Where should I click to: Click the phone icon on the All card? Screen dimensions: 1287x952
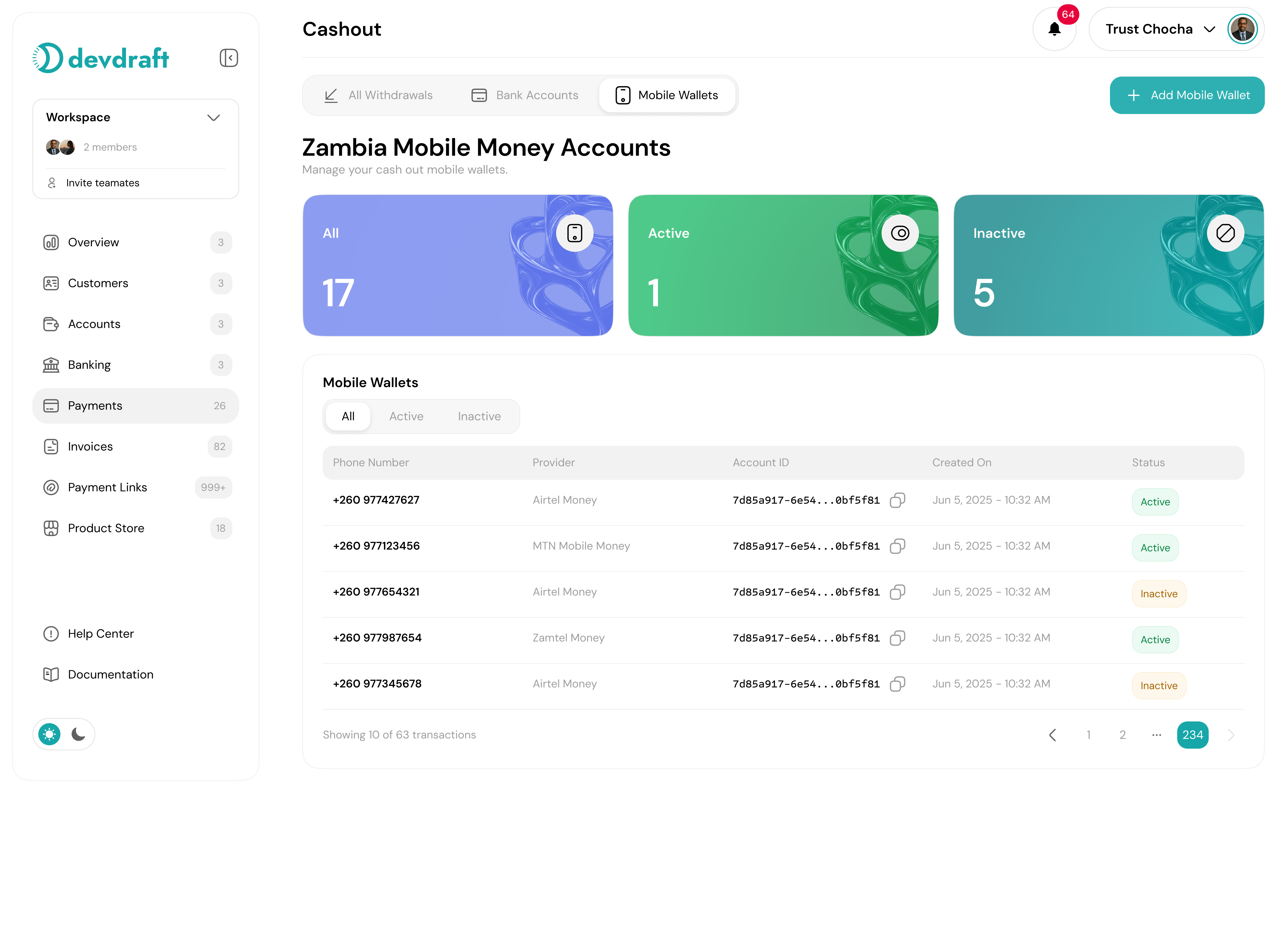coord(574,233)
